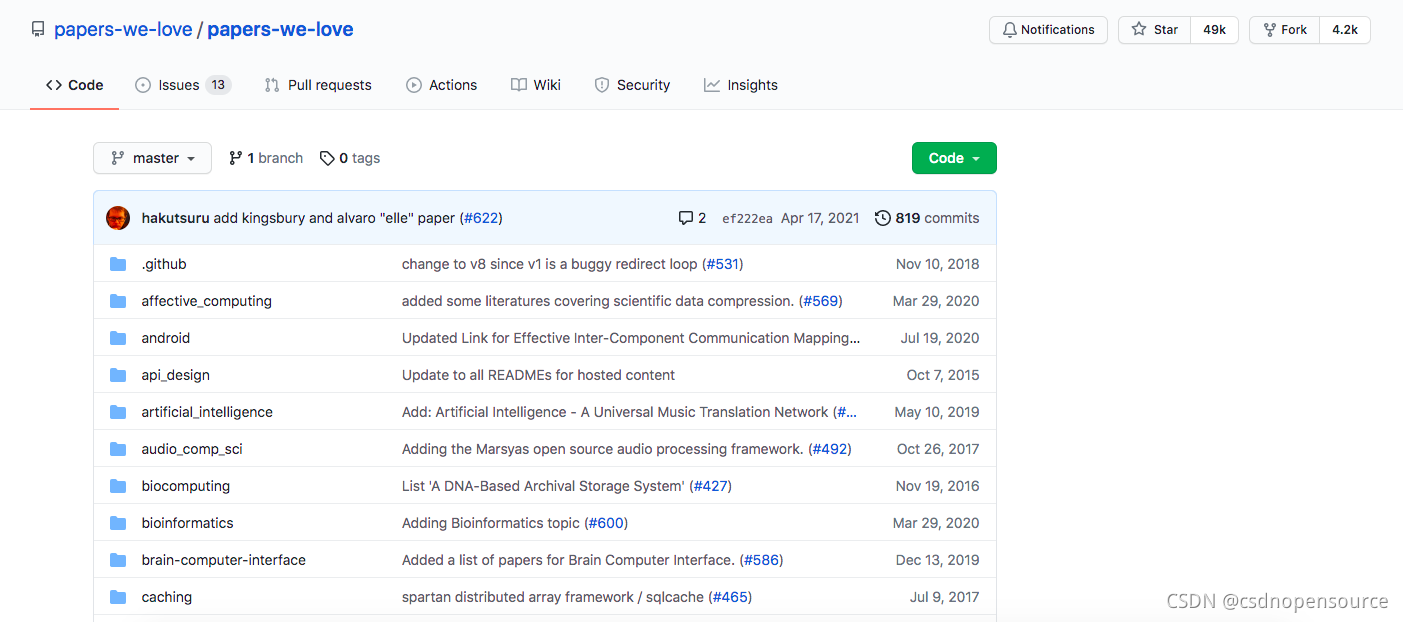View the 4.2k forks count
This screenshot has width=1403, height=622.
click(1345, 30)
